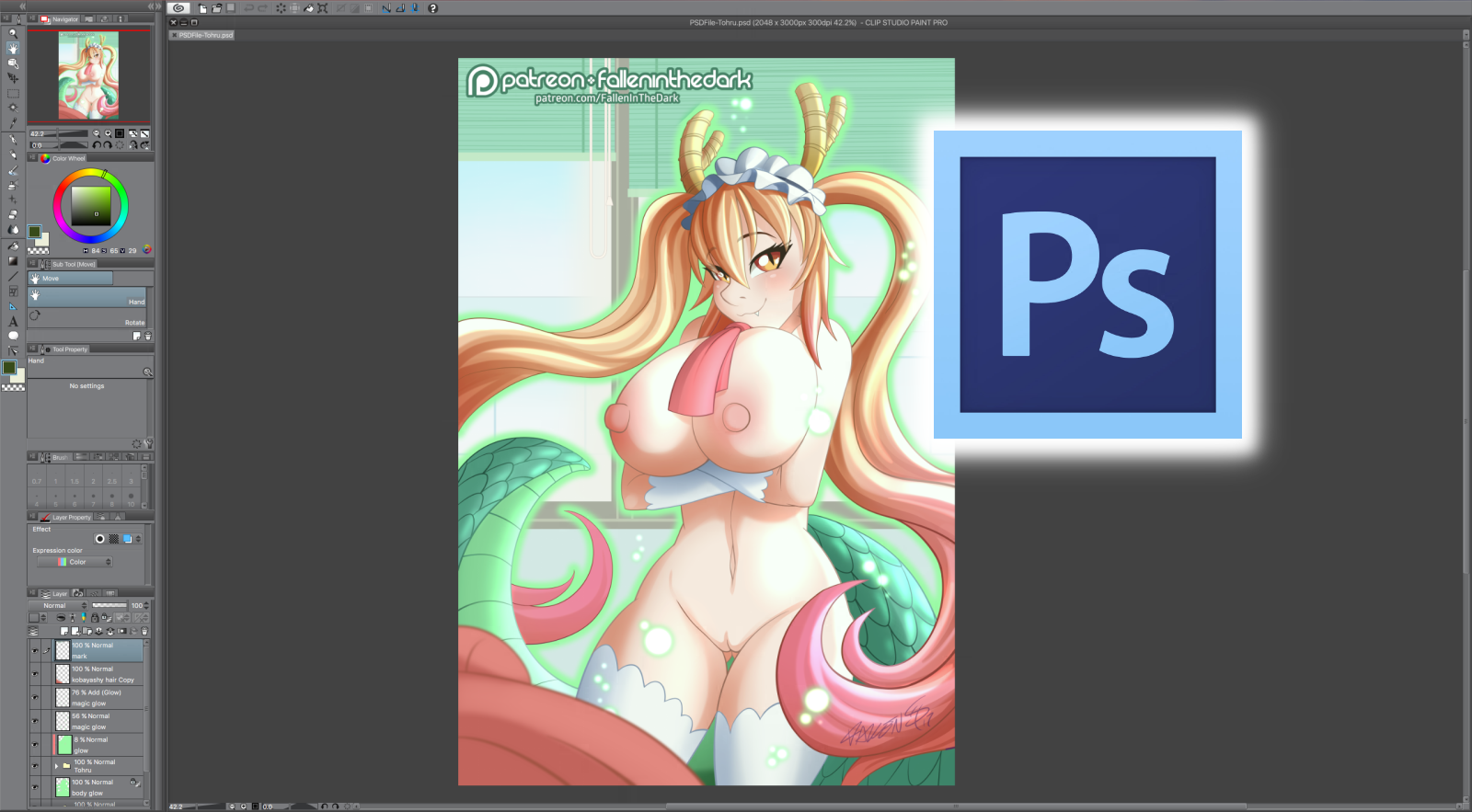Open the Clip Studio launcher icon
The height and width of the screenshot is (812, 1472).
pos(179,8)
